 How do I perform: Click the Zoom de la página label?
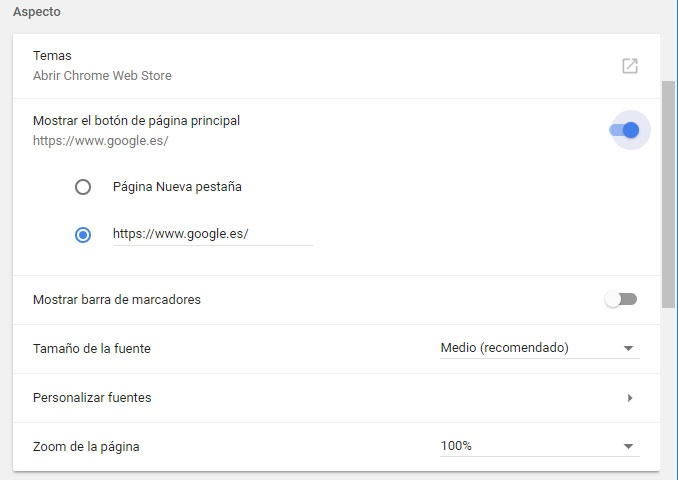(86, 447)
